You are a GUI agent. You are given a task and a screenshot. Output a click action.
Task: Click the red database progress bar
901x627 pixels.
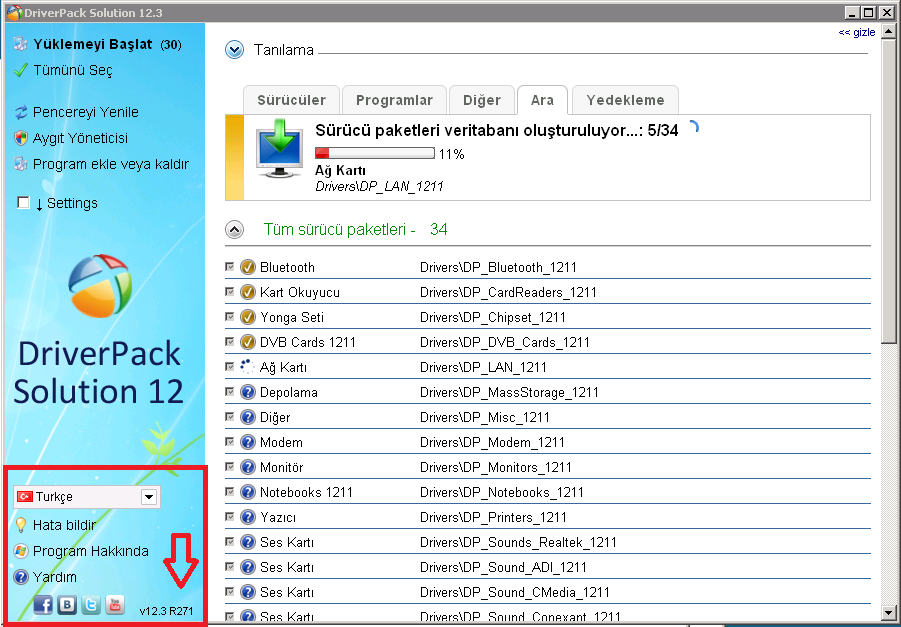click(x=375, y=153)
